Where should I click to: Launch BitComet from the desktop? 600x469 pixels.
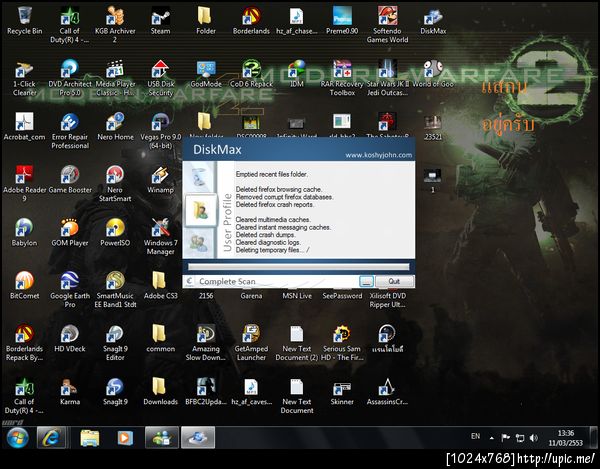tap(24, 285)
